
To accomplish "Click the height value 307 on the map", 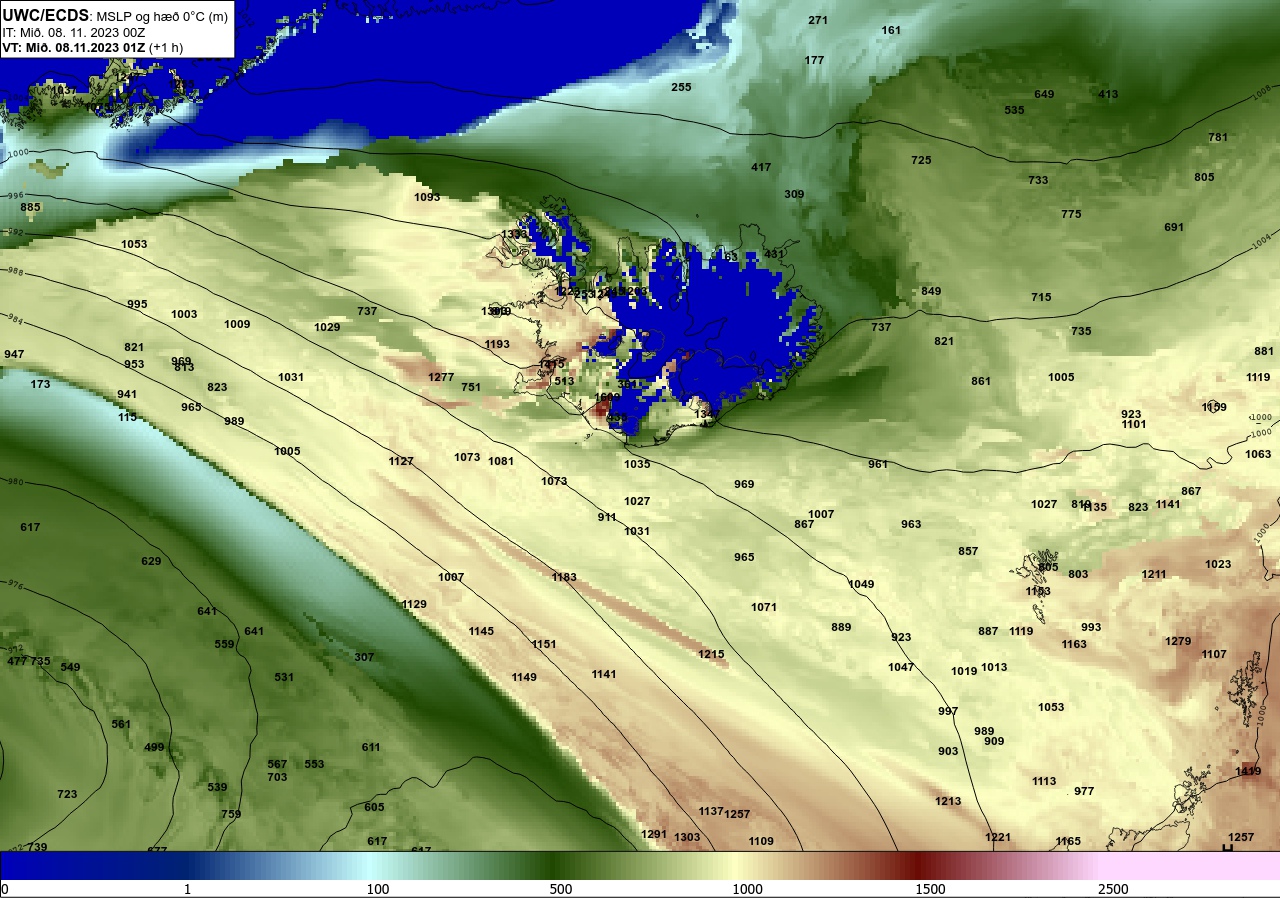I will [x=364, y=657].
